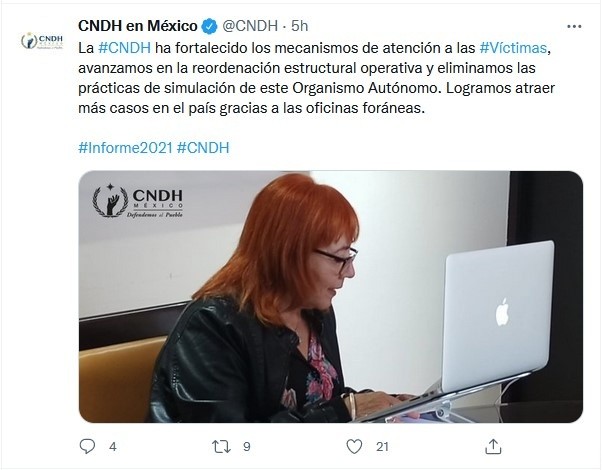Image resolution: width=602 pixels, height=470 pixels.
Task: Click the CNDH profile avatar
Action: [x=42, y=41]
